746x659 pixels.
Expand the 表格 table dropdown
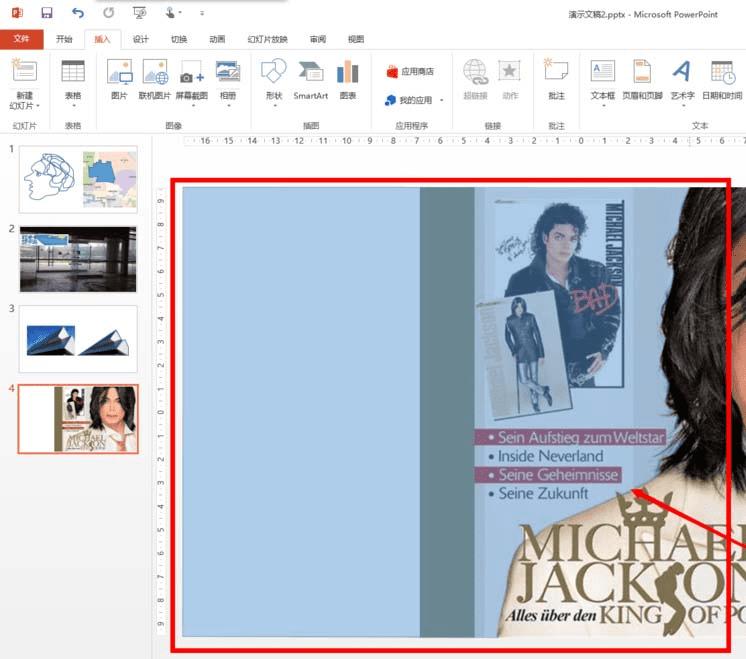coord(73,97)
